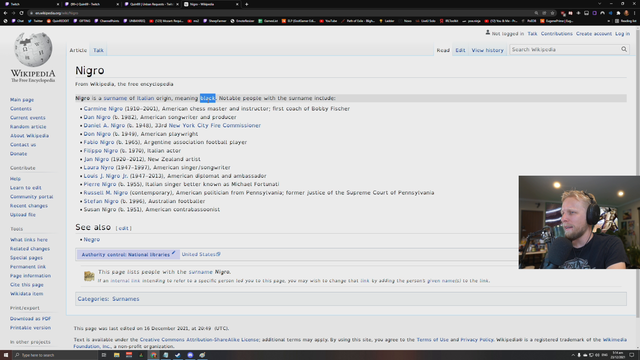
Task: Open the Windows Start menu
Action: coord(6,355)
